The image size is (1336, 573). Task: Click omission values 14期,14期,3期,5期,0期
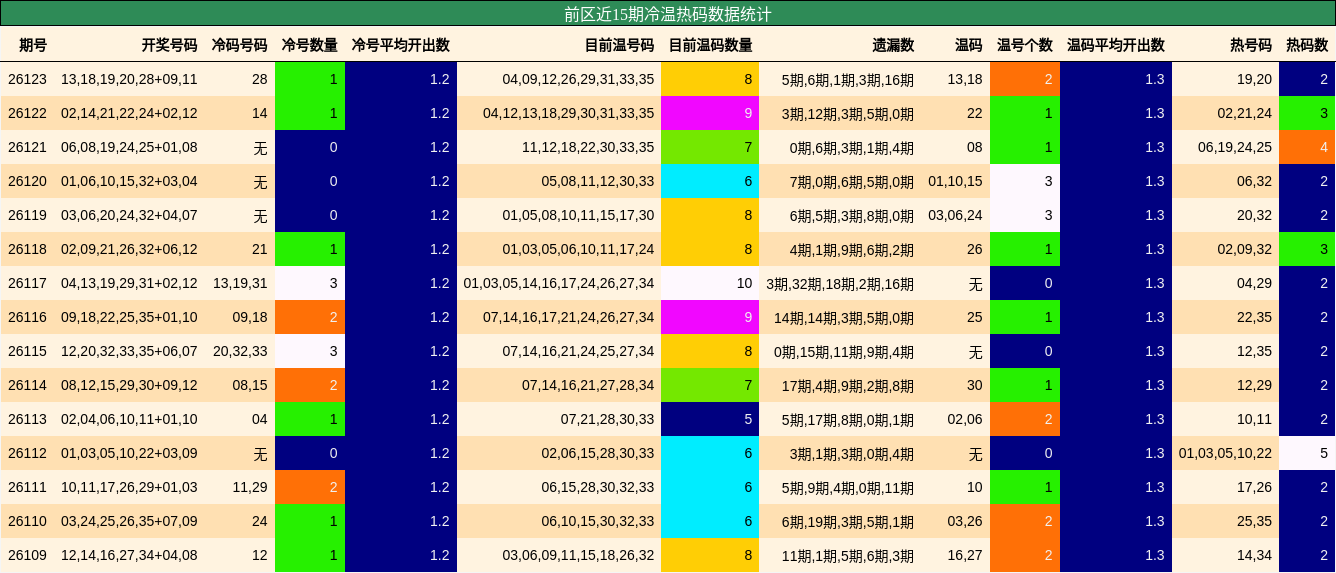[x=844, y=317]
